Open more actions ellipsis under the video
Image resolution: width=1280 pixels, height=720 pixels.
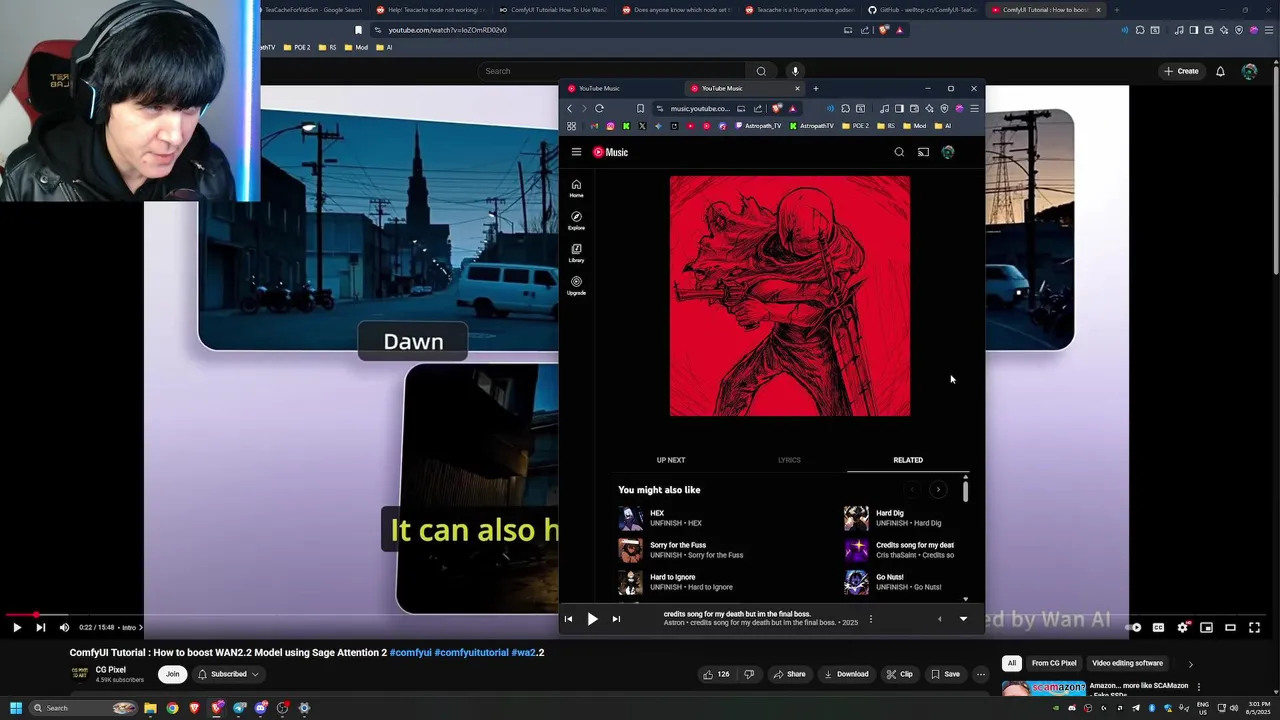[981, 674]
